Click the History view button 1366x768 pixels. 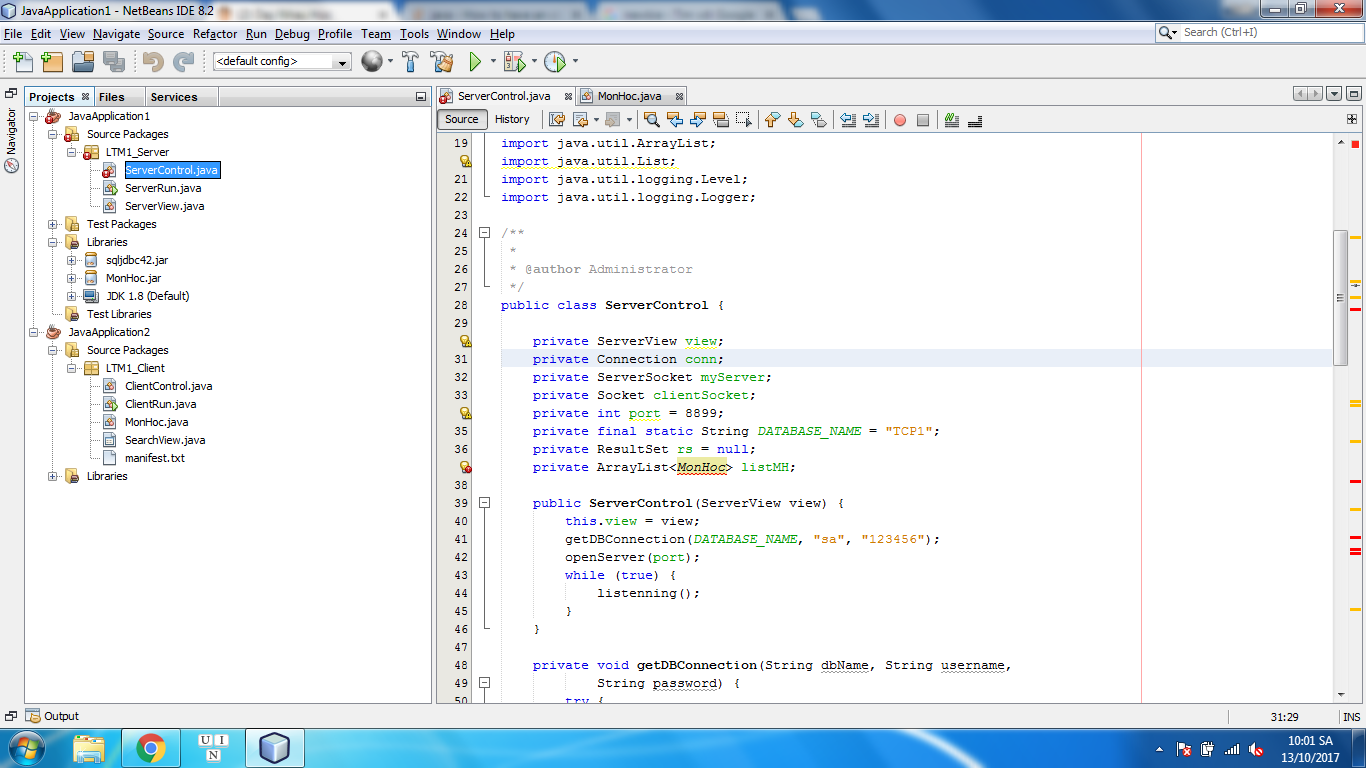coord(512,119)
